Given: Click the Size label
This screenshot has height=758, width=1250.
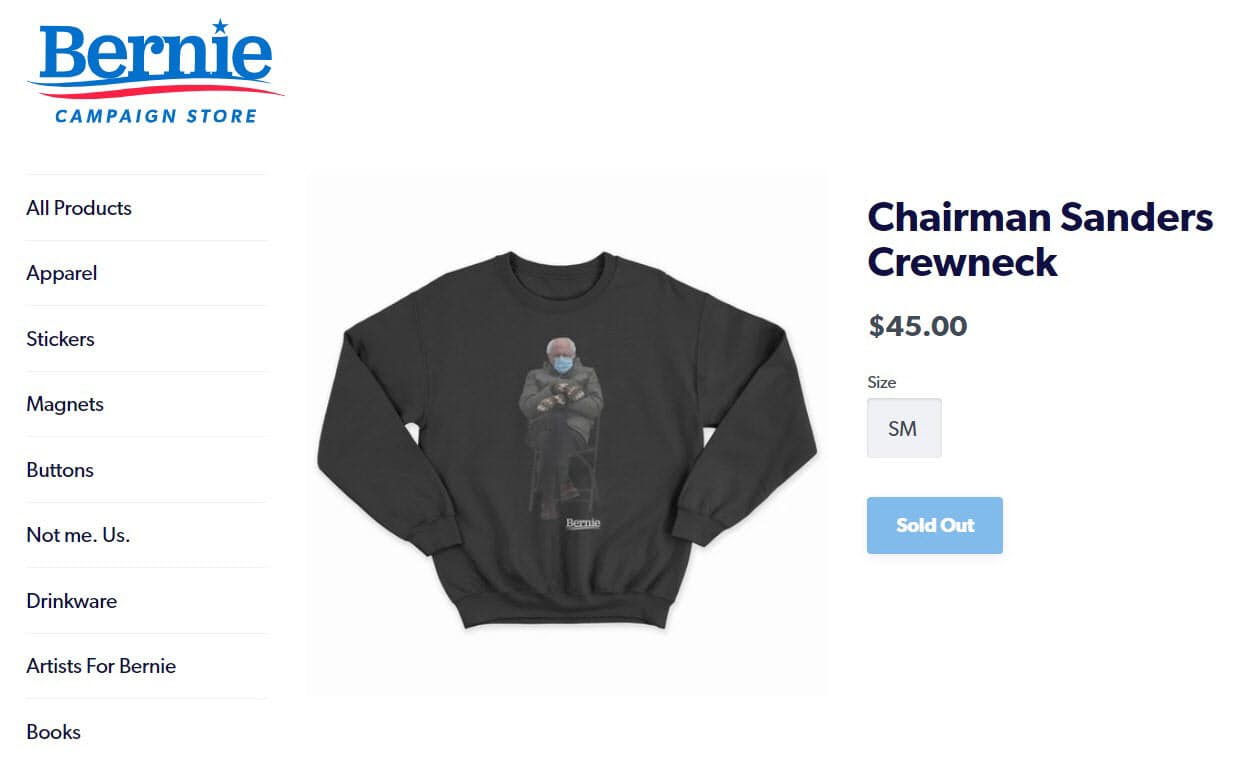Looking at the screenshot, I should click(882, 382).
